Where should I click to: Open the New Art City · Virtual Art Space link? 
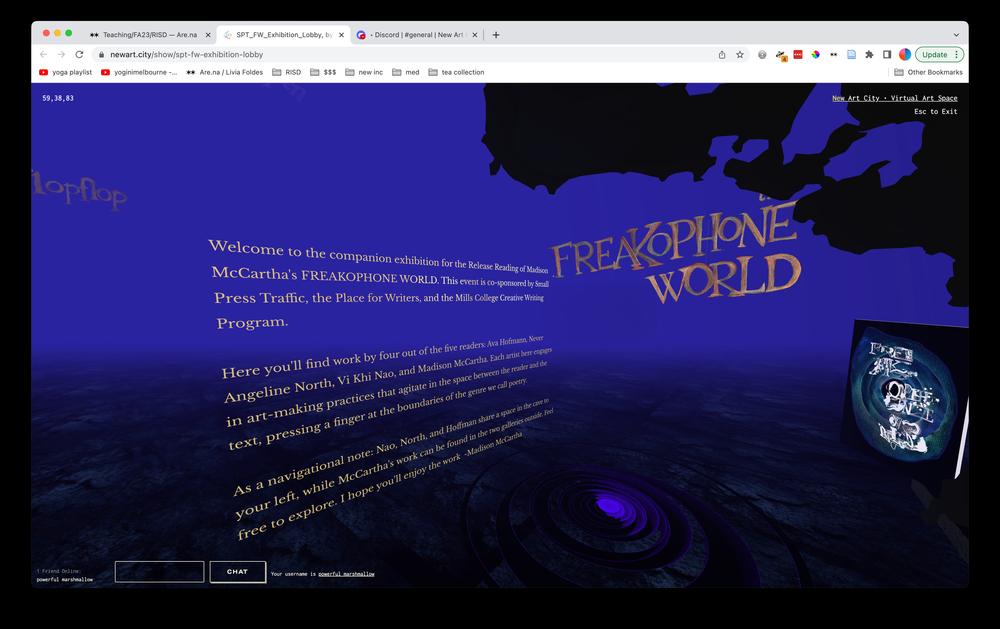click(895, 98)
